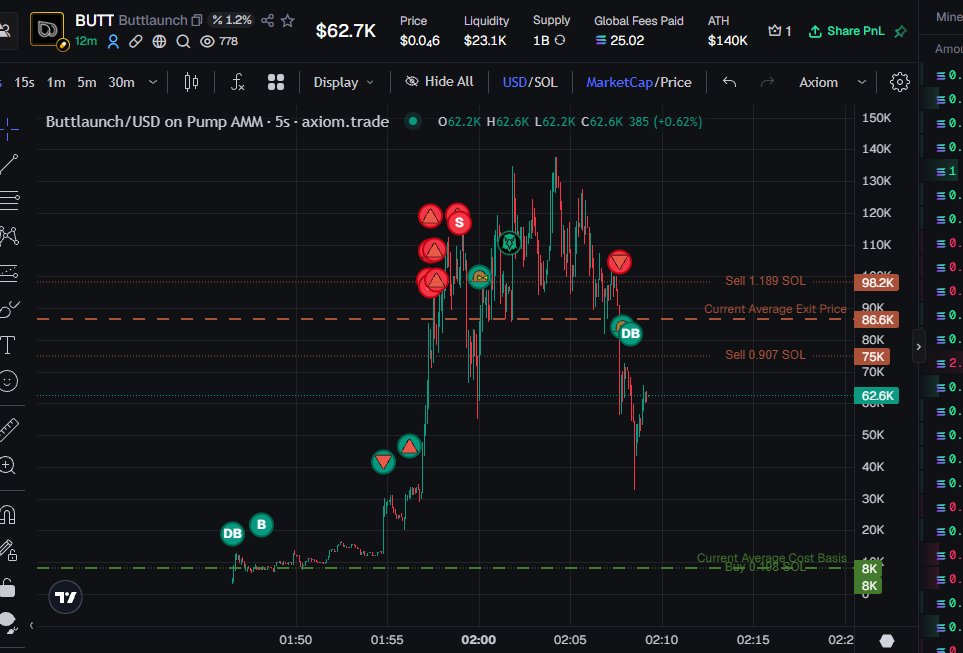
Task: Open the developer profile person icon
Action: pyautogui.click(x=113, y=41)
